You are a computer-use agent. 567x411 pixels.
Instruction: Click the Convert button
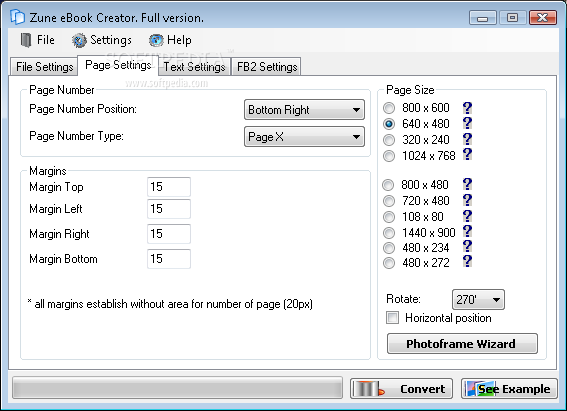(401, 389)
